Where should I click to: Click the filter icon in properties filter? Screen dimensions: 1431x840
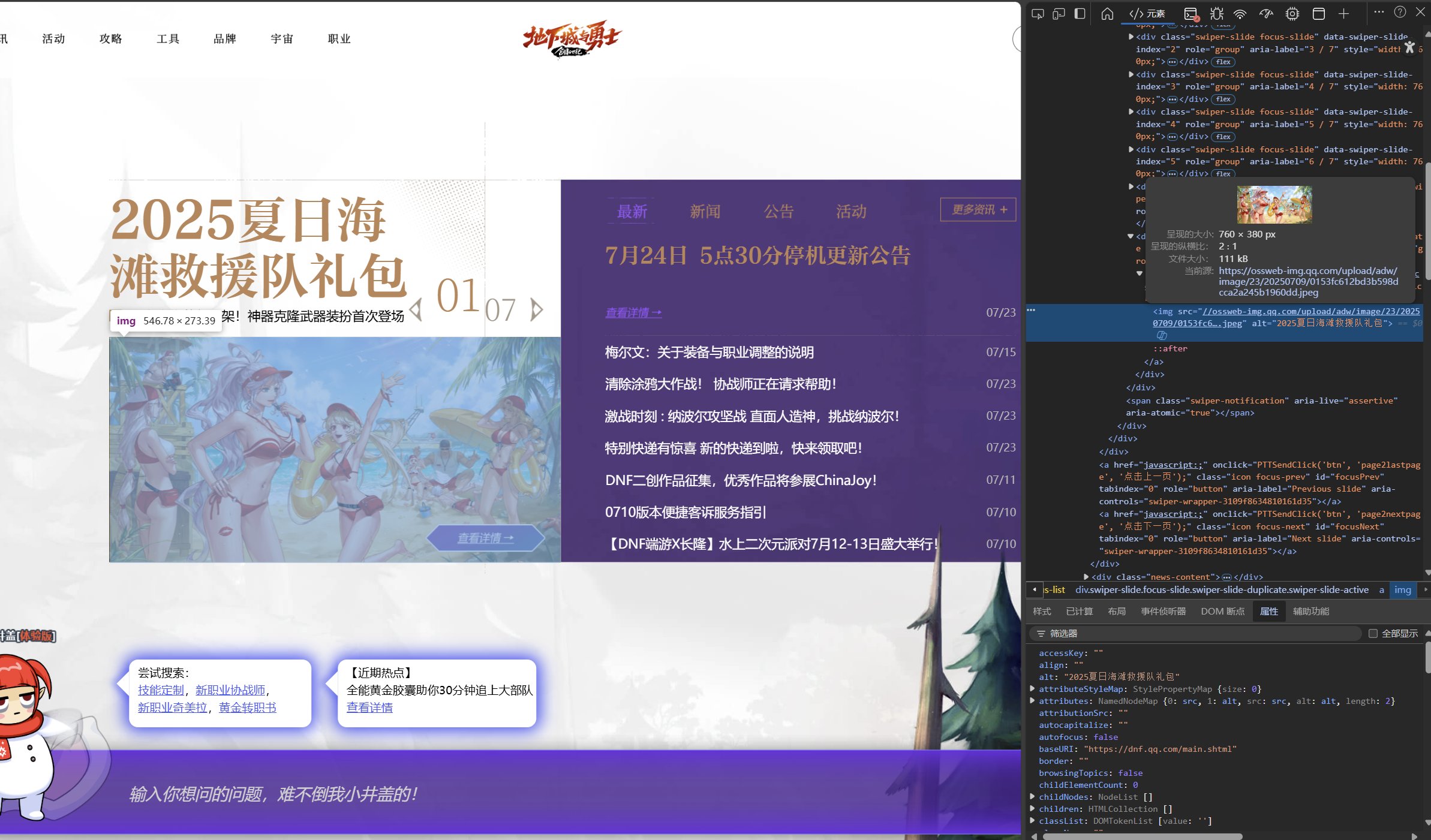[1041, 634]
